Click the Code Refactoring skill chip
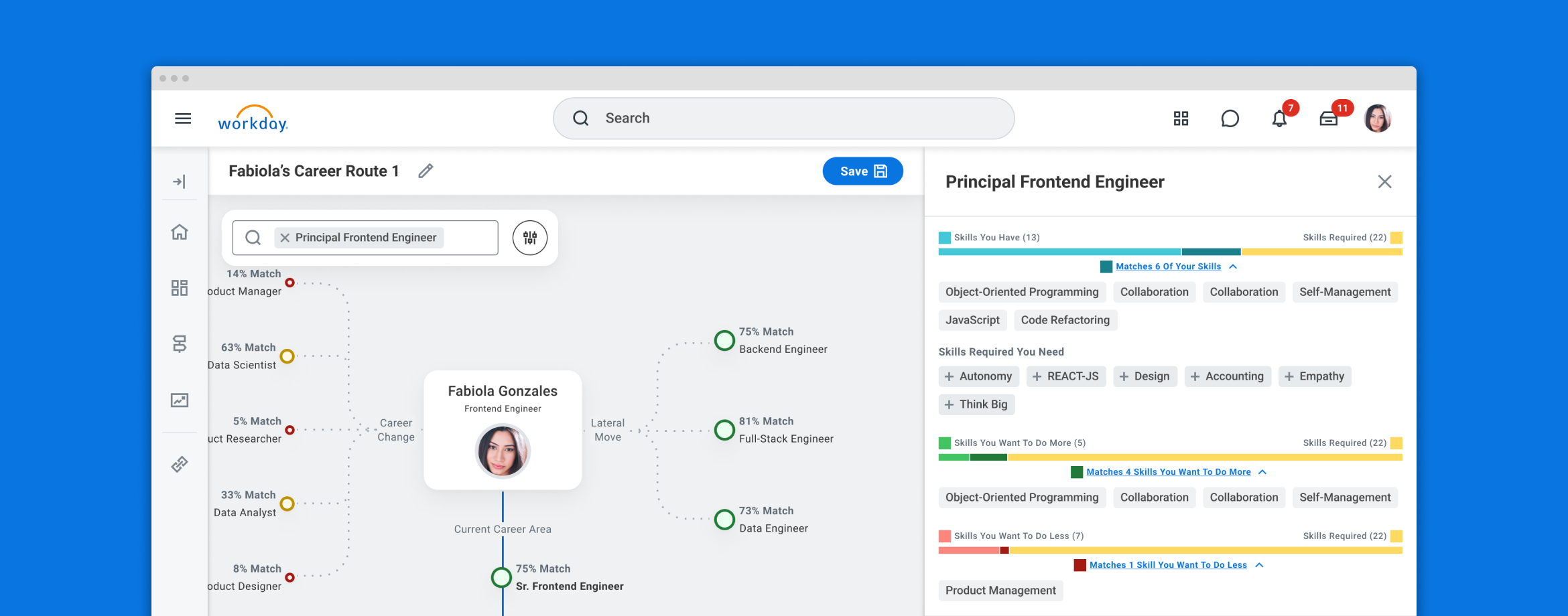The image size is (1568, 616). click(x=1065, y=320)
